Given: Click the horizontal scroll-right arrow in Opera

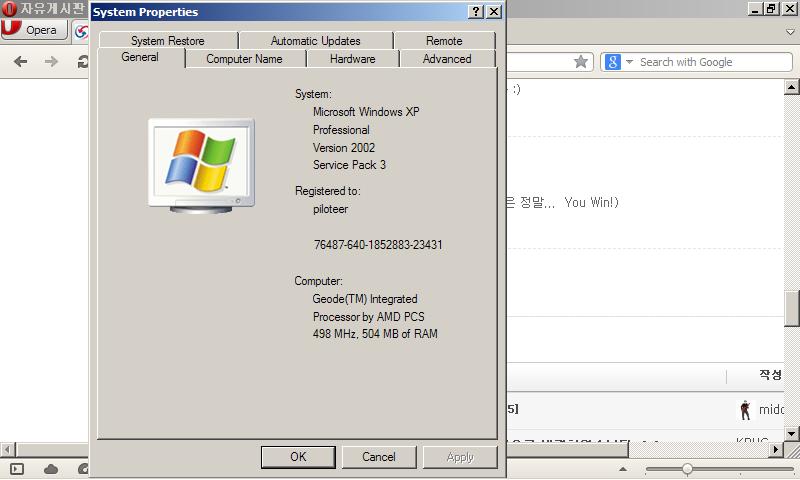Looking at the screenshot, I should click(776, 450).
